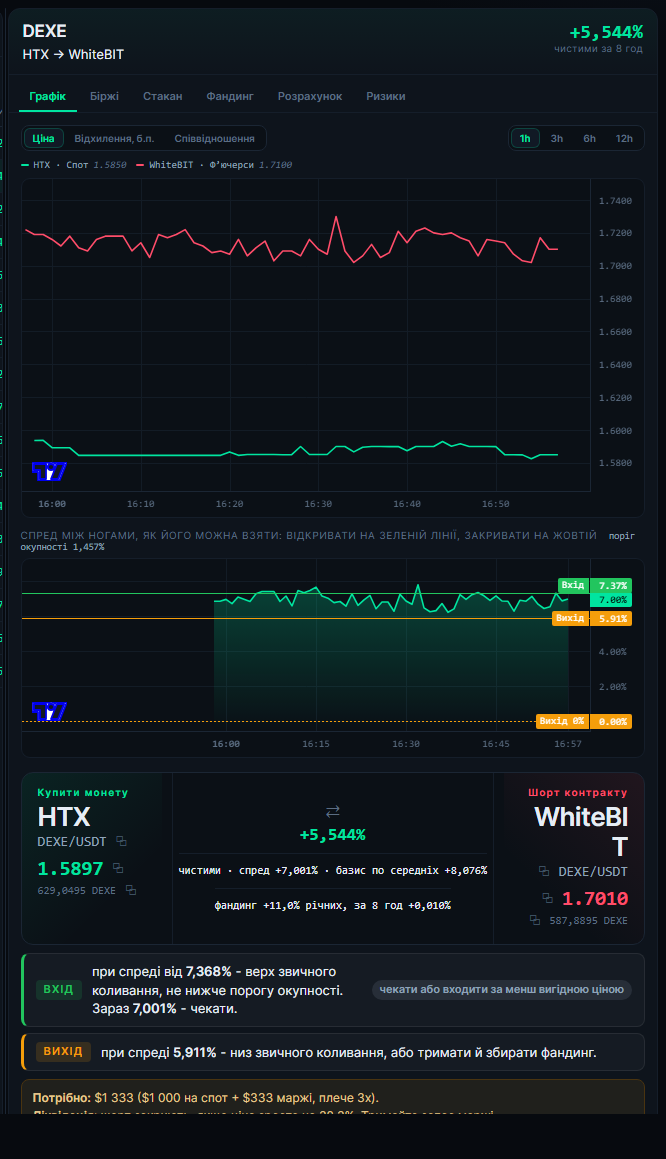Copy the 587,8895 DEXE amount
The width and height of the screenshot is (666, 1159).
pos(535,920)
